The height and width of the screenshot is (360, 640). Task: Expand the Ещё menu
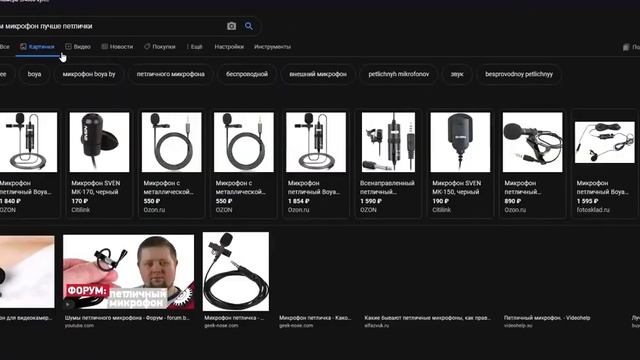coord(194,47)
